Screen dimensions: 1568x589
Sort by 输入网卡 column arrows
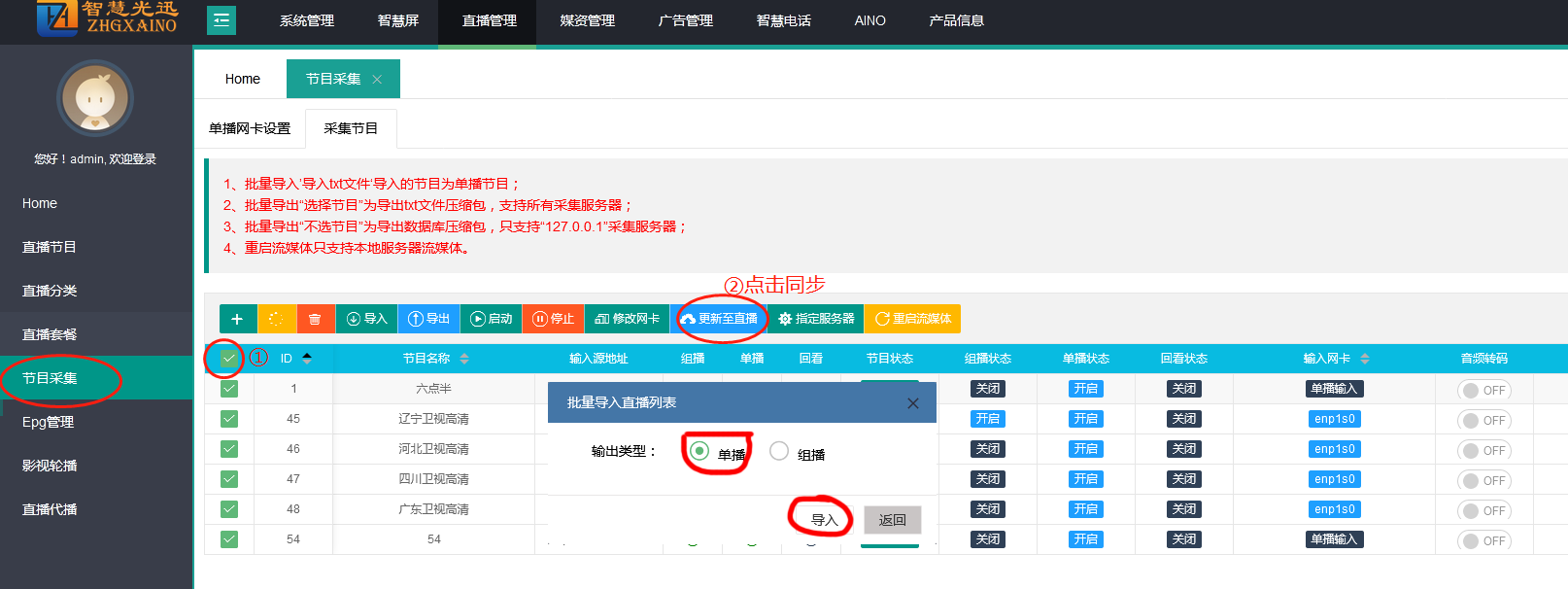1365,359
